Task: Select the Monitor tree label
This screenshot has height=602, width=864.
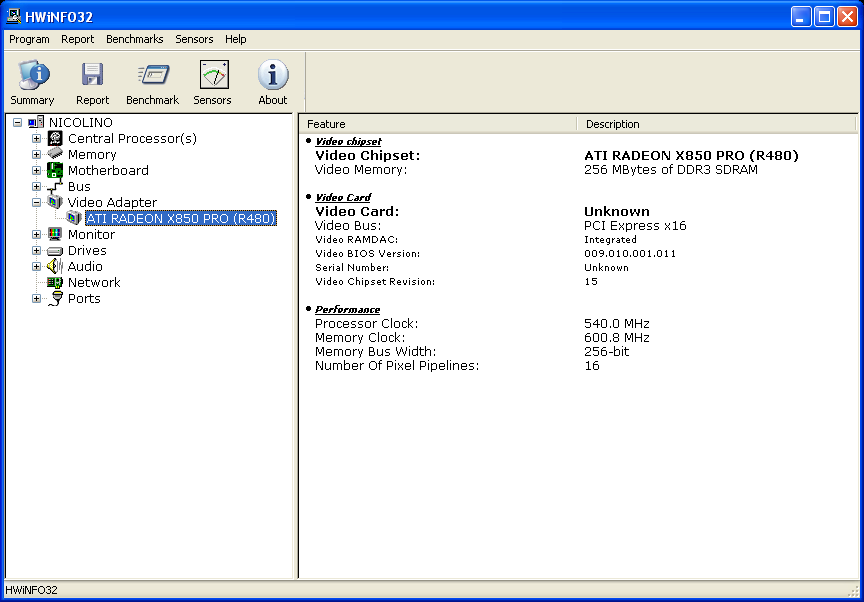Action: pos(91,234)
